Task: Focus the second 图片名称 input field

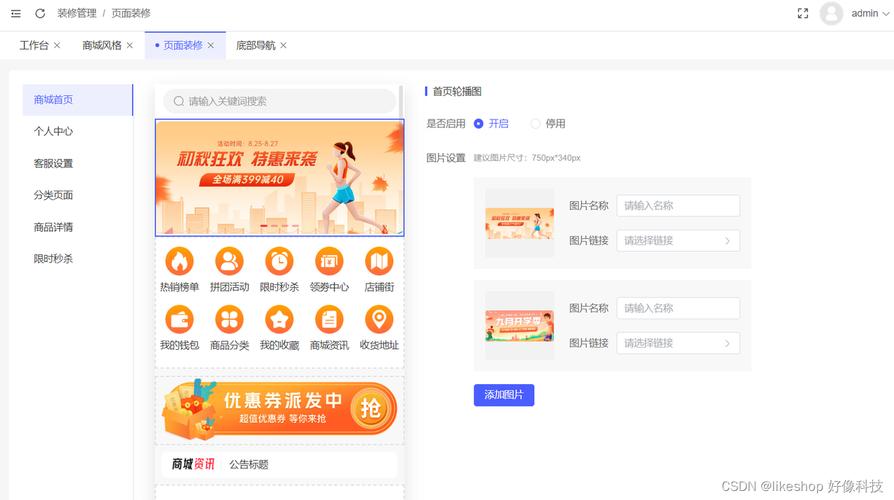Action: [678, 308]
